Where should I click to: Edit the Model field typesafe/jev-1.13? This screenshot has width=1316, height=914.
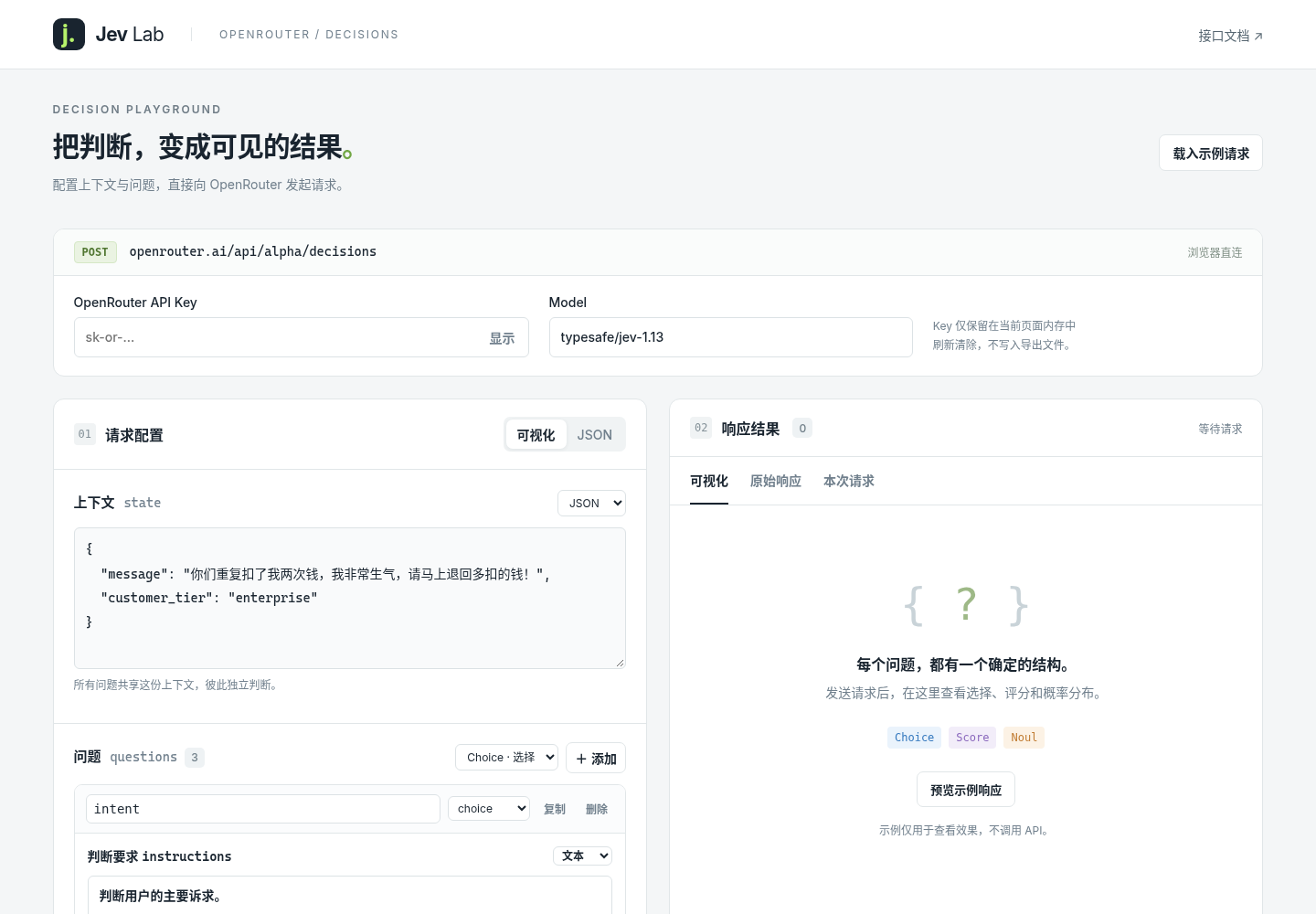tap(730, 337)
